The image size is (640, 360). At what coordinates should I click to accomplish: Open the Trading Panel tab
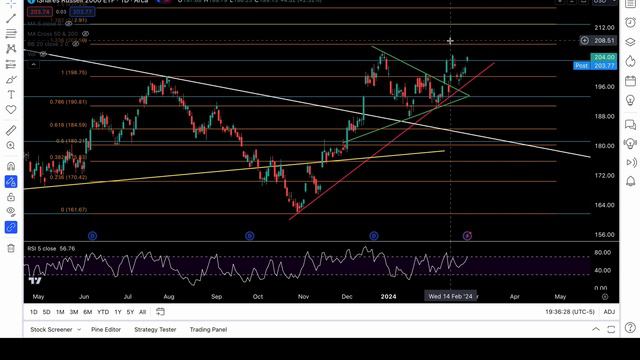(x=208, y=329)
